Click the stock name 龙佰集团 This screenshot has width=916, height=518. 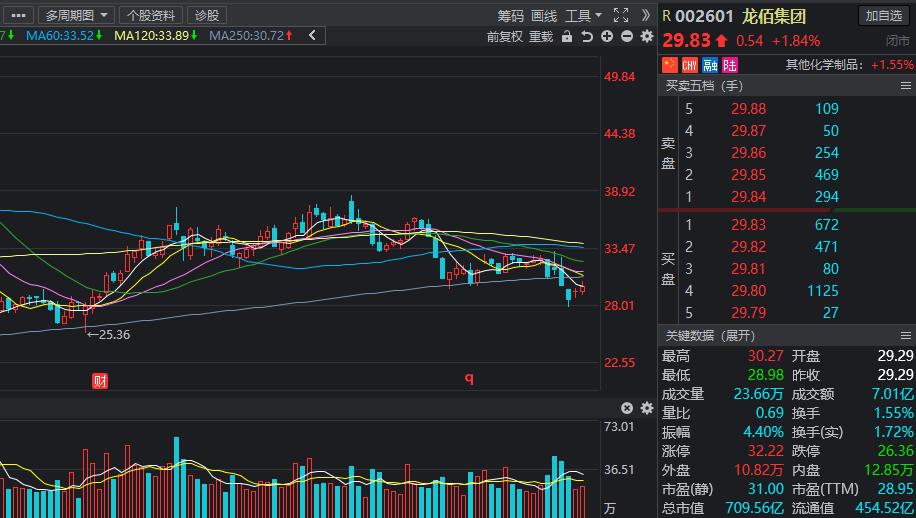(774, 16)
